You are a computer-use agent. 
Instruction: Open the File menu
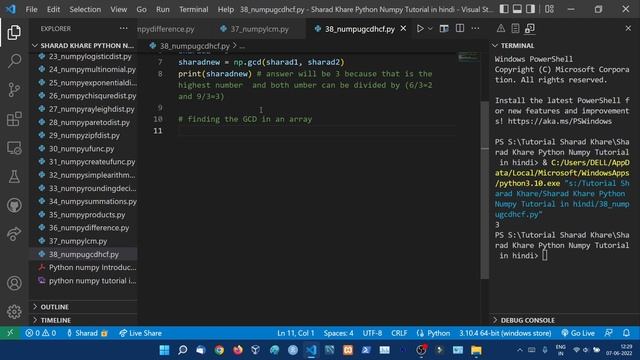pyautogui.click(x=31, y=9)
